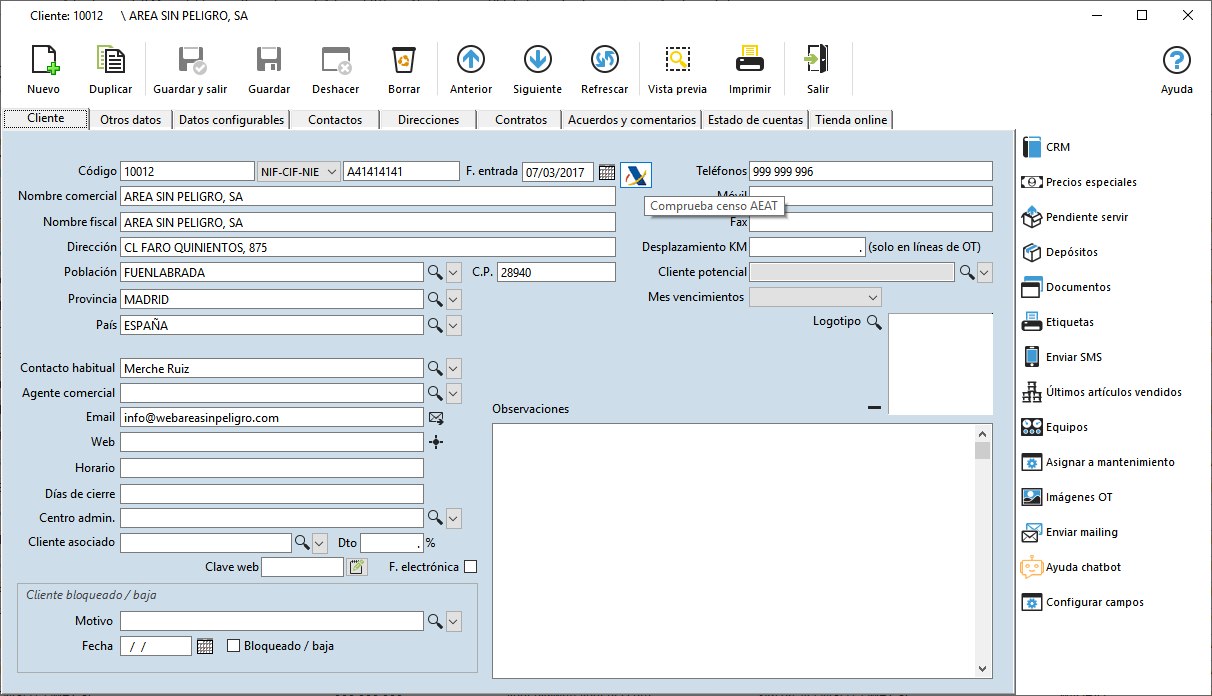Click the Deshacer undo button
Image resolution: width=1212 pixels, height=696 pixels.
click(x=336, y=68)
